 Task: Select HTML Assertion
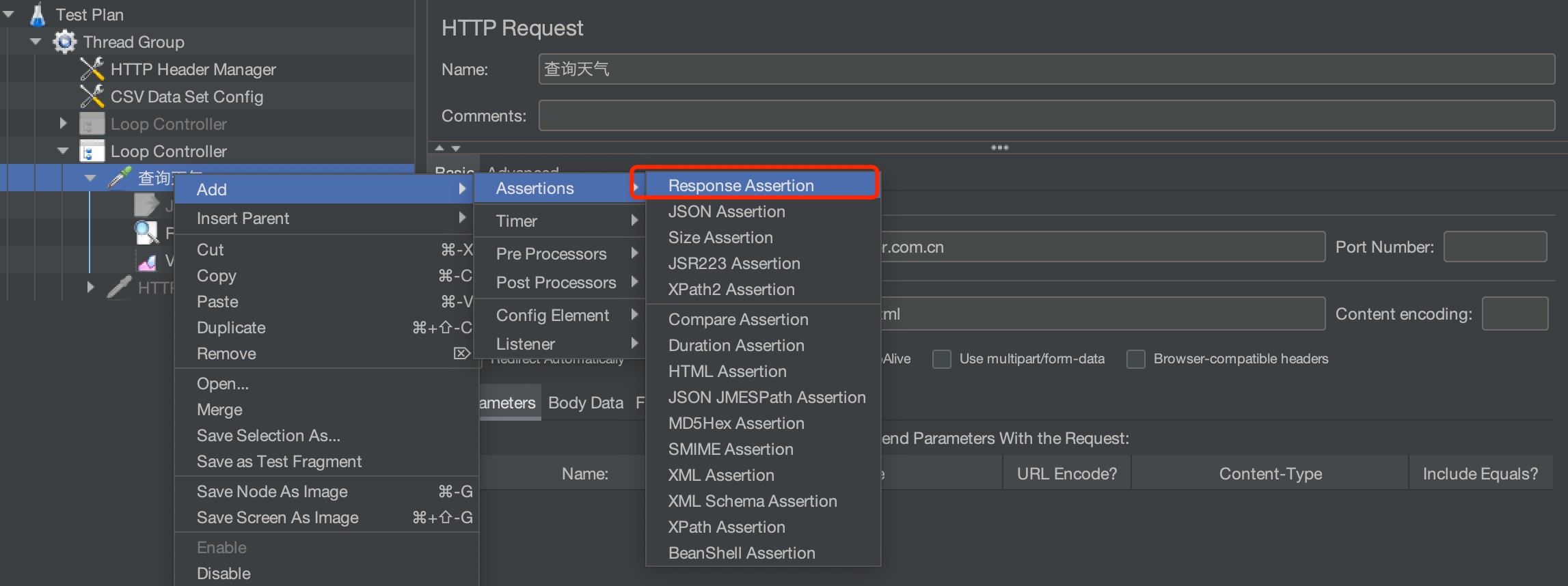tap(763, 371)
